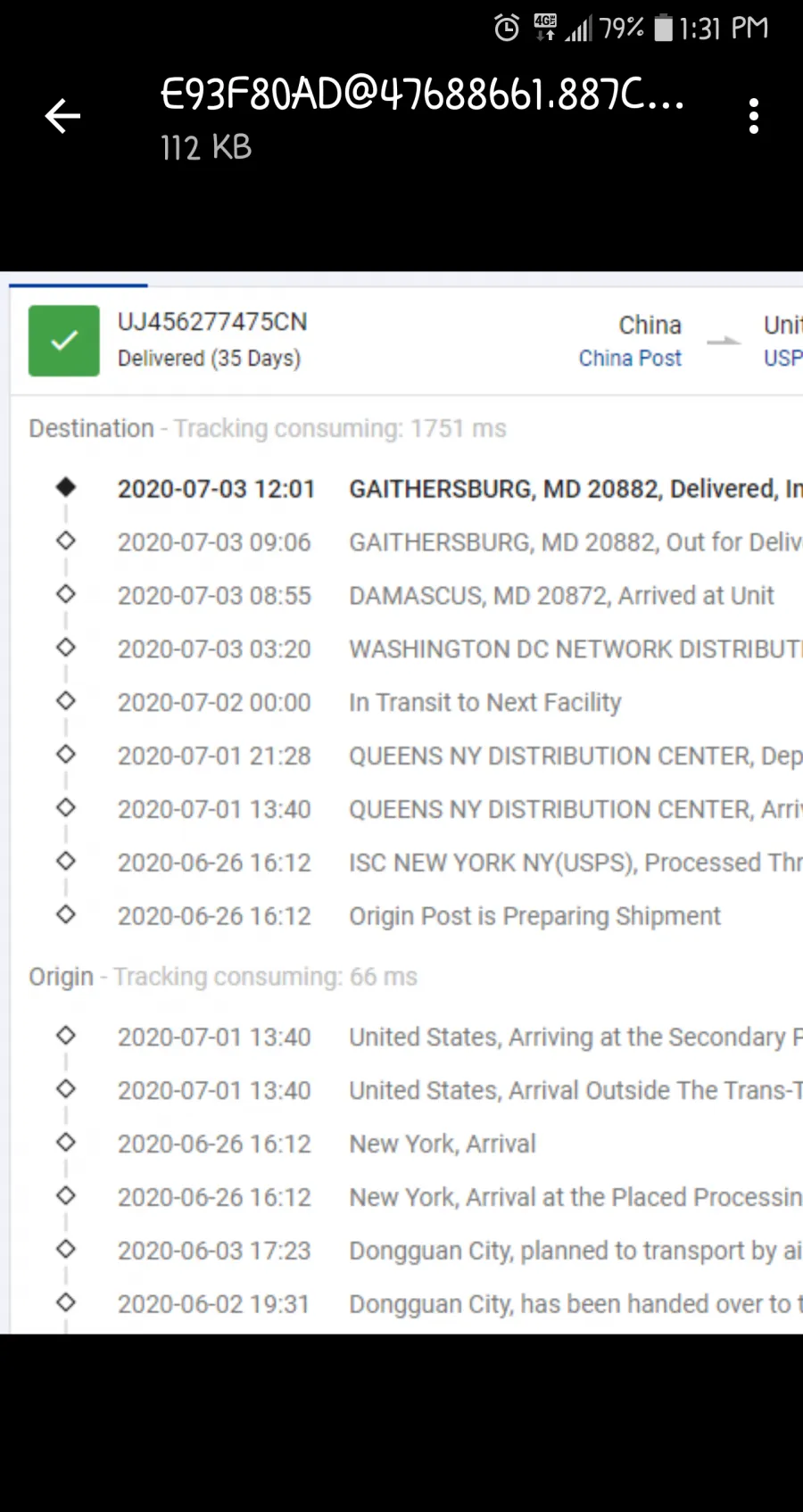The height and width of the screenshot is (1512, 803).
Task: Tap the battery status icon
Action: coord(664,28)
